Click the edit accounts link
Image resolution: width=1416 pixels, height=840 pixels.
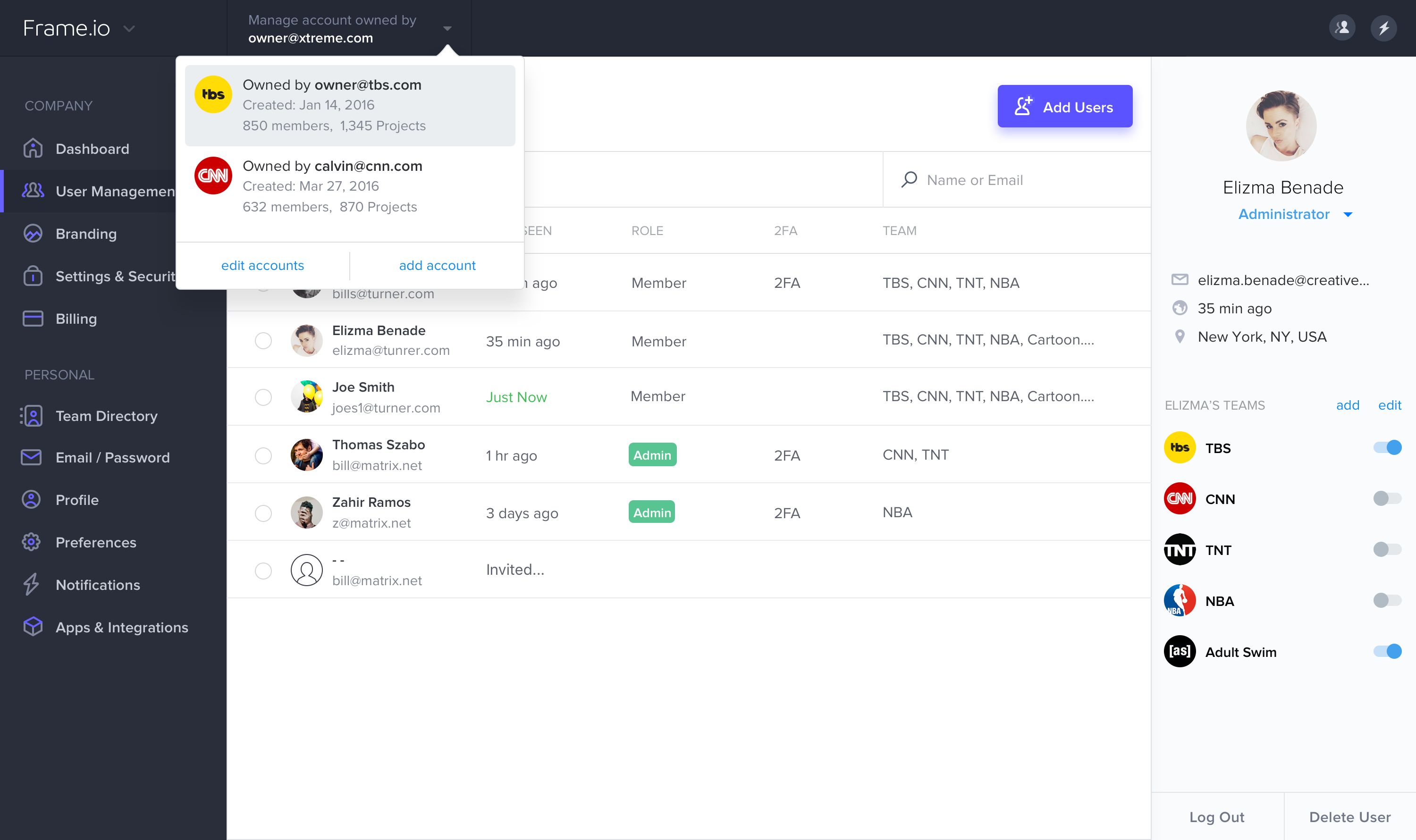point(262,266)
